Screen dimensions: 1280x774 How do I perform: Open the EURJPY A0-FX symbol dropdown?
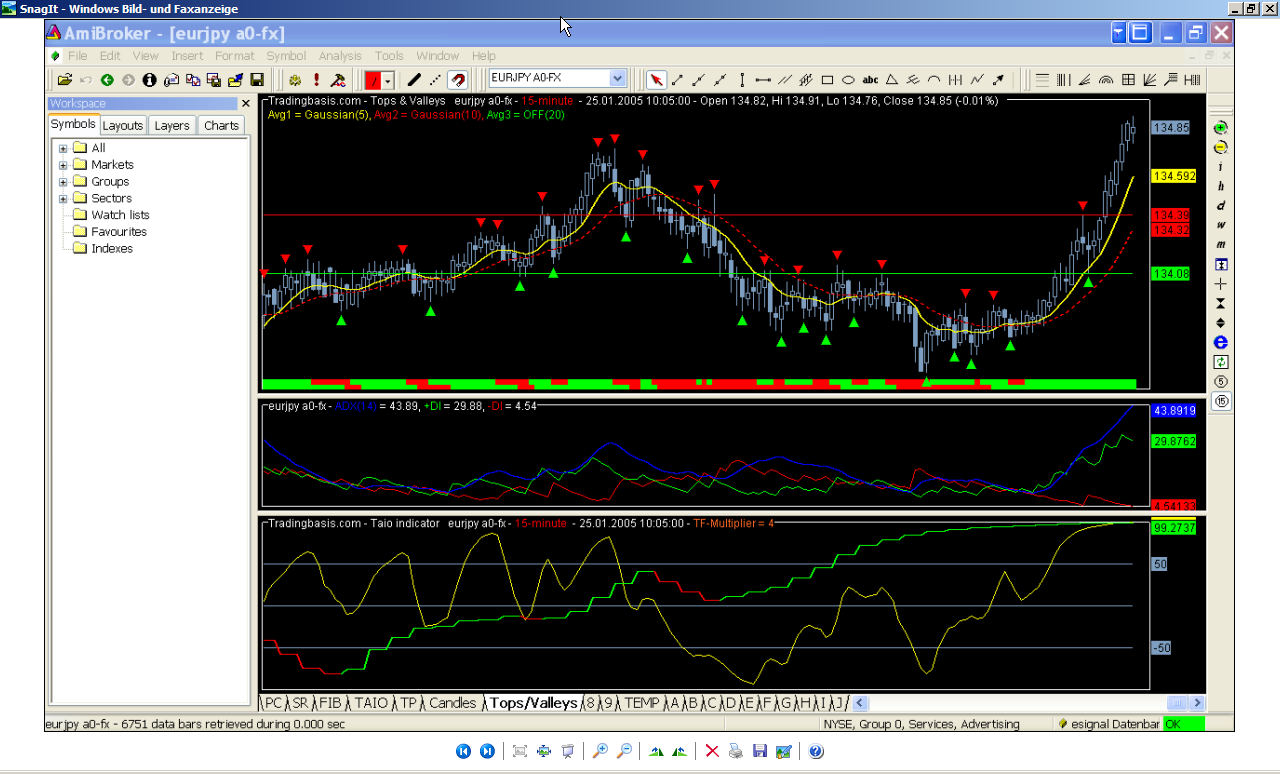click(617, 78)
